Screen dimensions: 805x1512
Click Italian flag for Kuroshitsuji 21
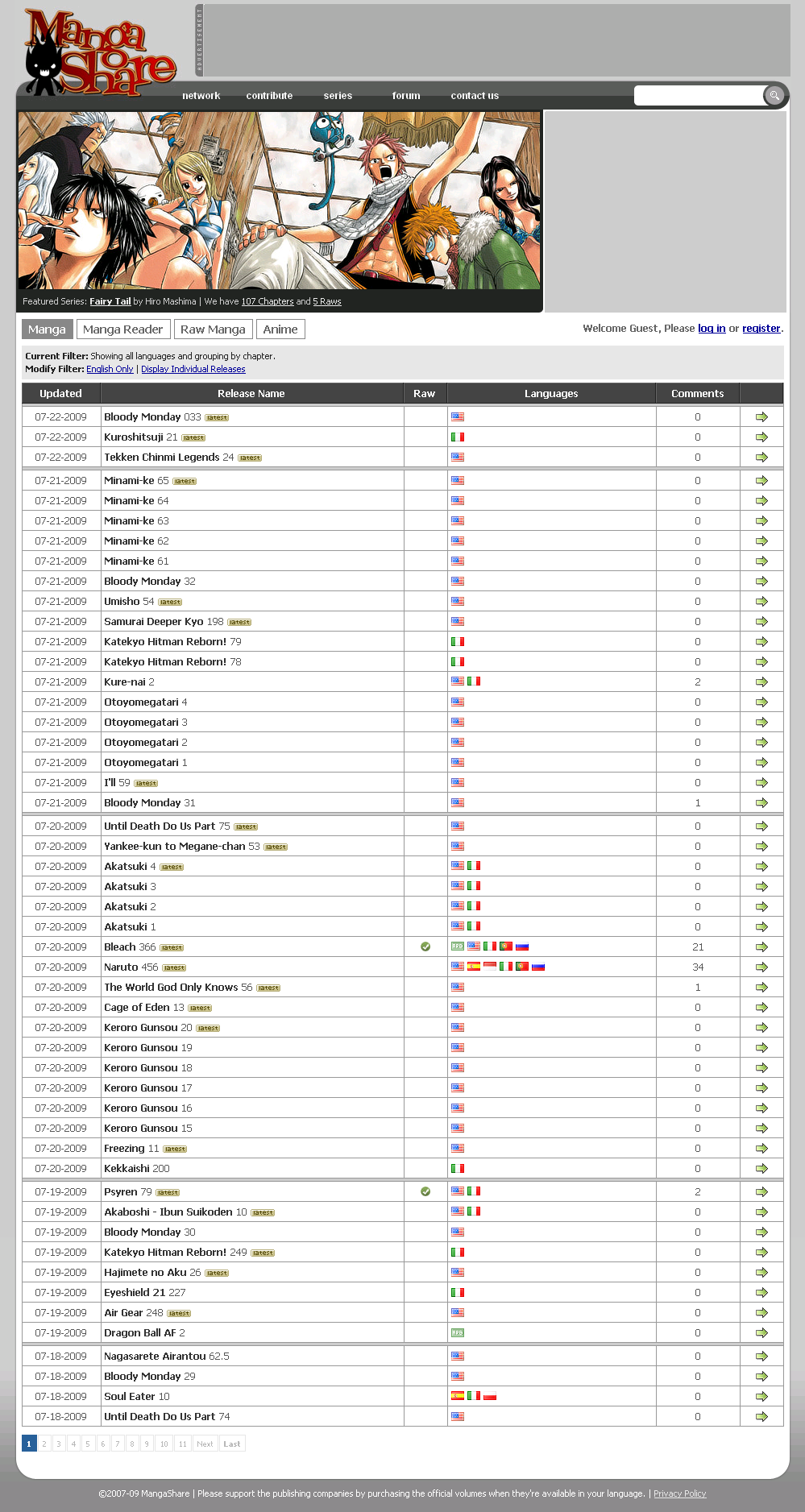(x=458, y=437)
